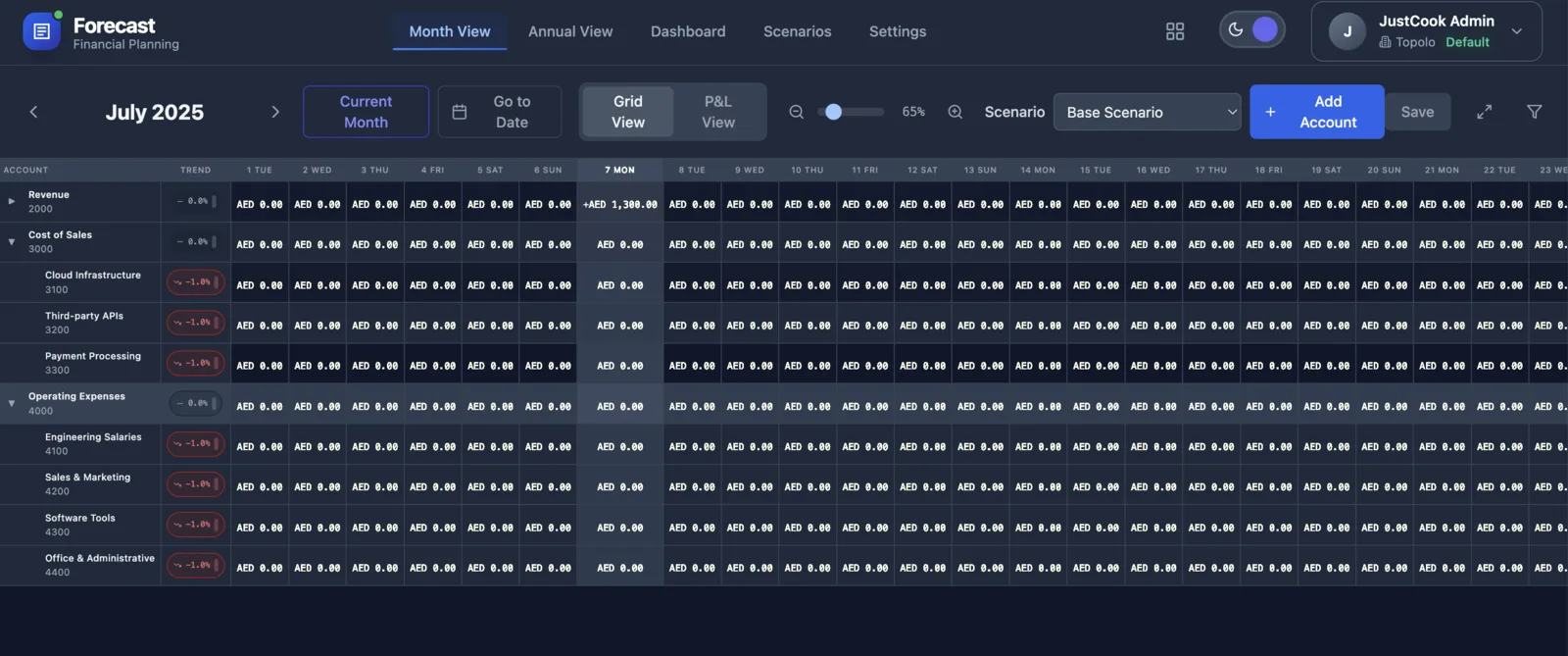Collapse the Operating Expenses group
The width and height of the screenshot is (1568, 656).
[12, 403]
